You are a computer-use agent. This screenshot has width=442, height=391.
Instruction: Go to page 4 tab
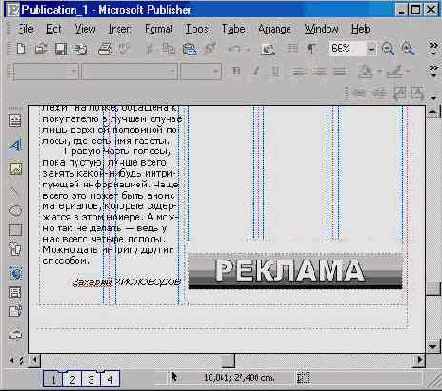pos(110,379)
